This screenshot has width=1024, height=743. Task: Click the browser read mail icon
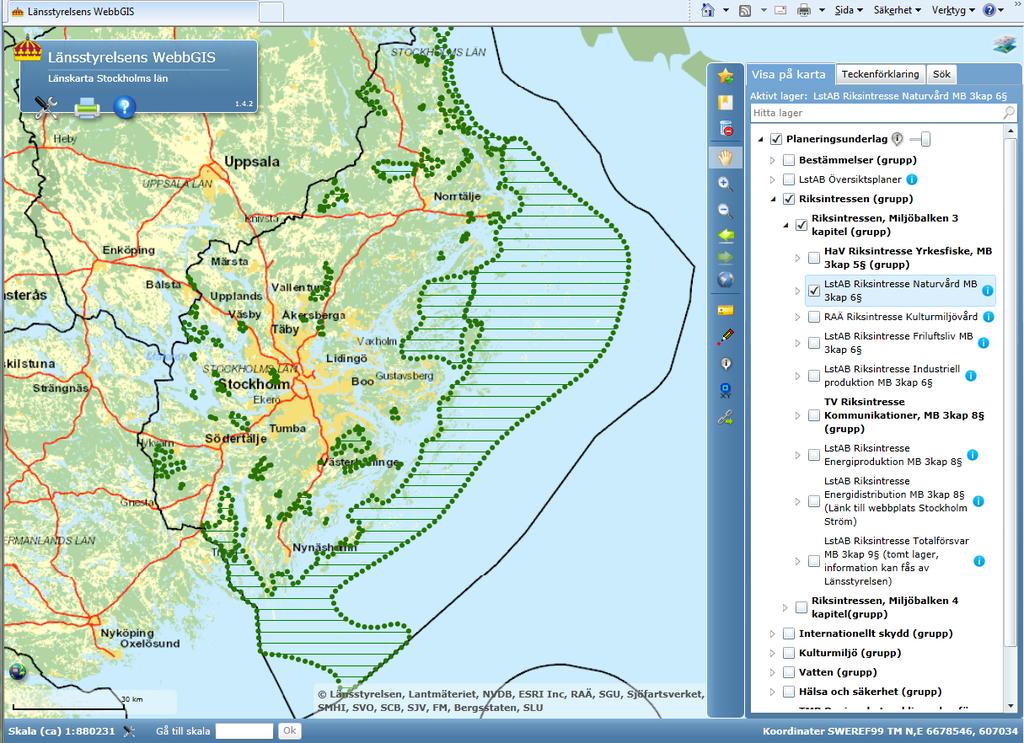point(780,10)
